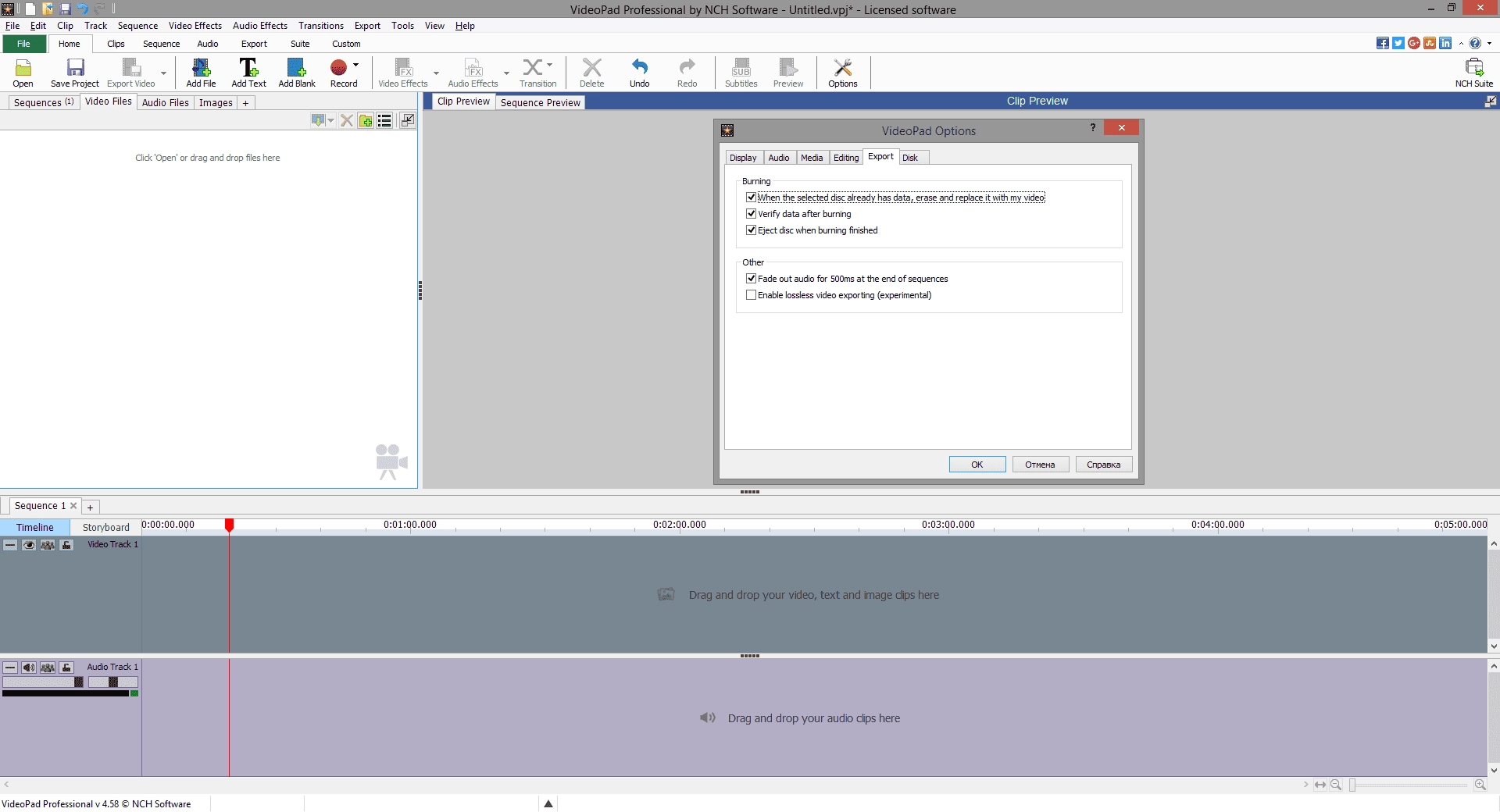Collapse Video Track 1 with minus button
The height and width of the screenshot is (812, 1500).
click(10, 545)
